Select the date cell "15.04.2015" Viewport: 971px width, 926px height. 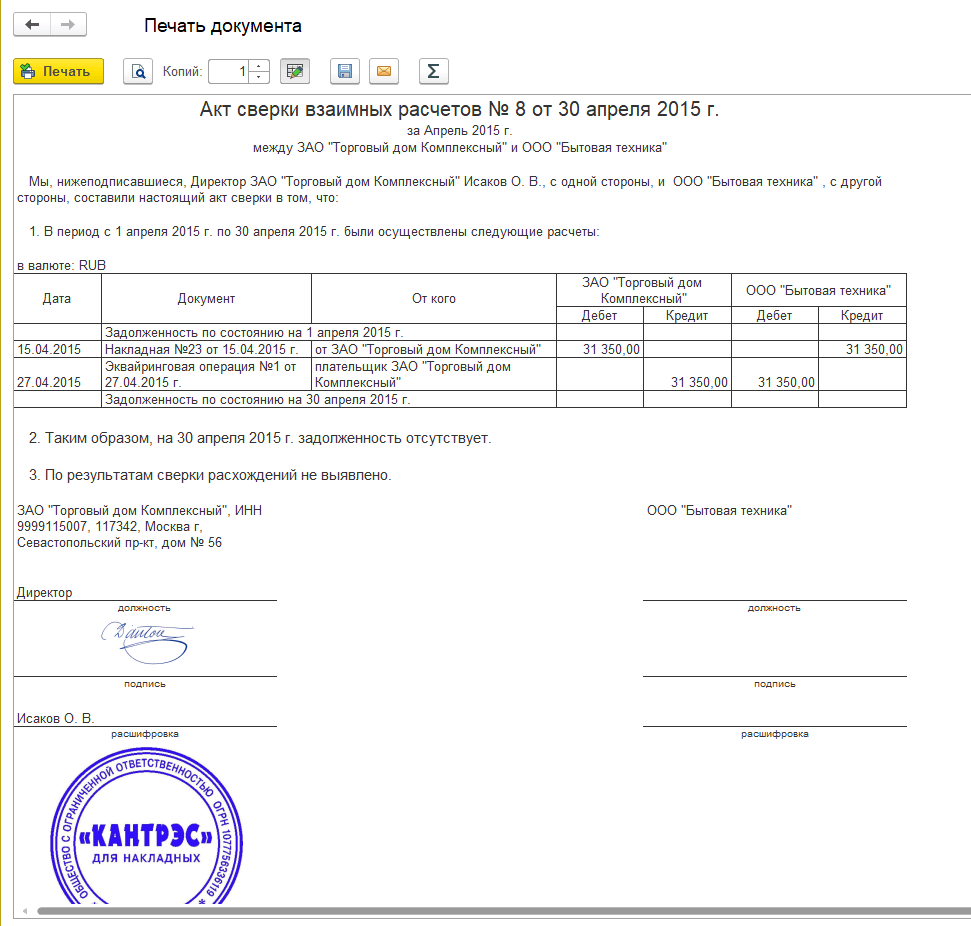(x=57, y=349)
